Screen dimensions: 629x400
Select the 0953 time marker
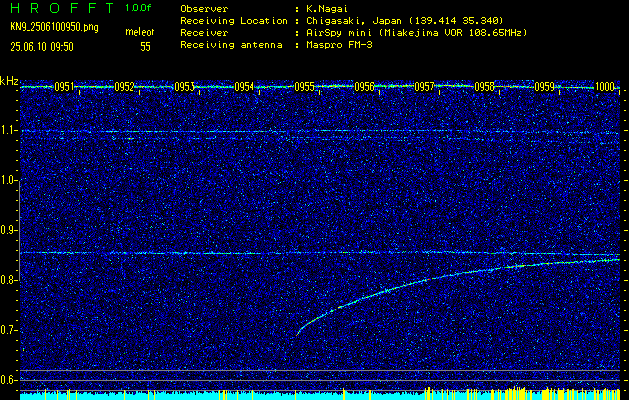(x=184, y=87)
